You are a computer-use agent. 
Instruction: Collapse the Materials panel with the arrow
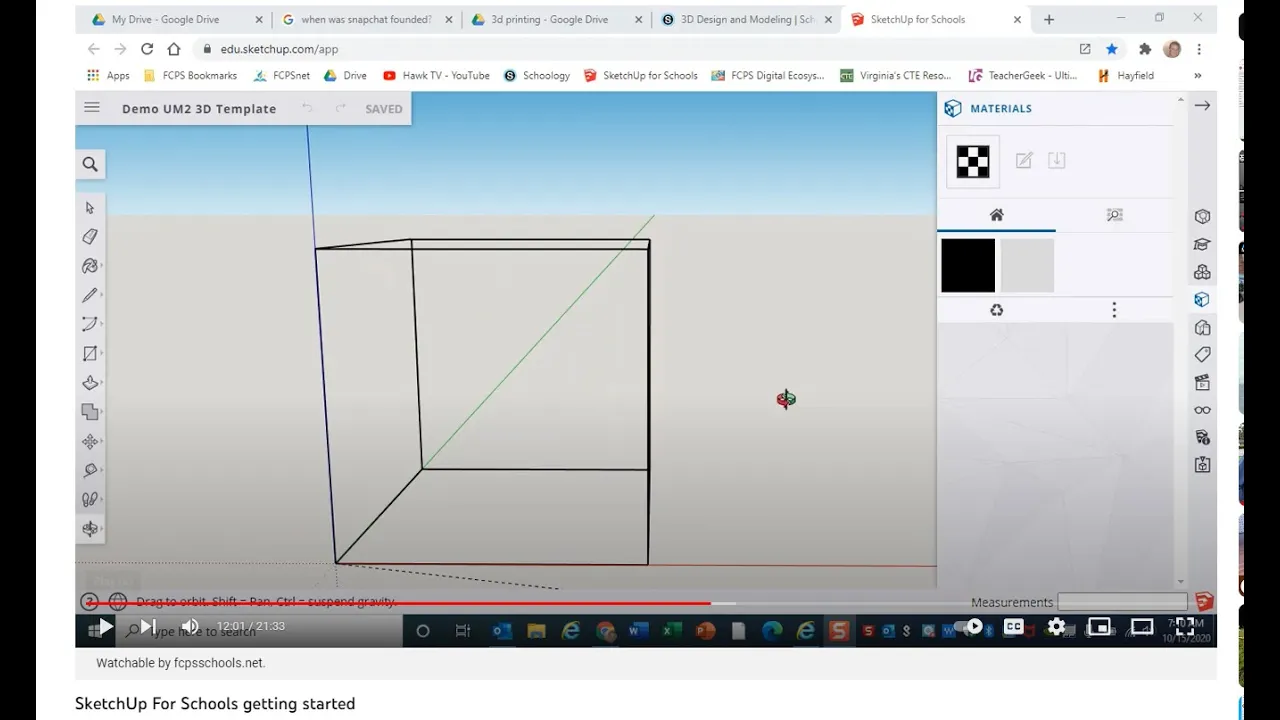pos(1202,105)
